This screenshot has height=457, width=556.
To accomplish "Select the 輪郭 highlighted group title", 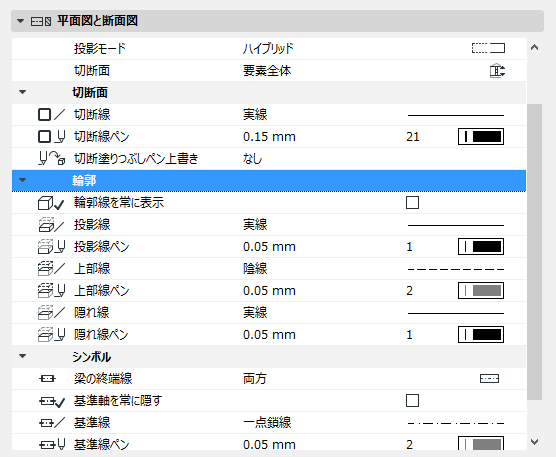I will (84, 180).
